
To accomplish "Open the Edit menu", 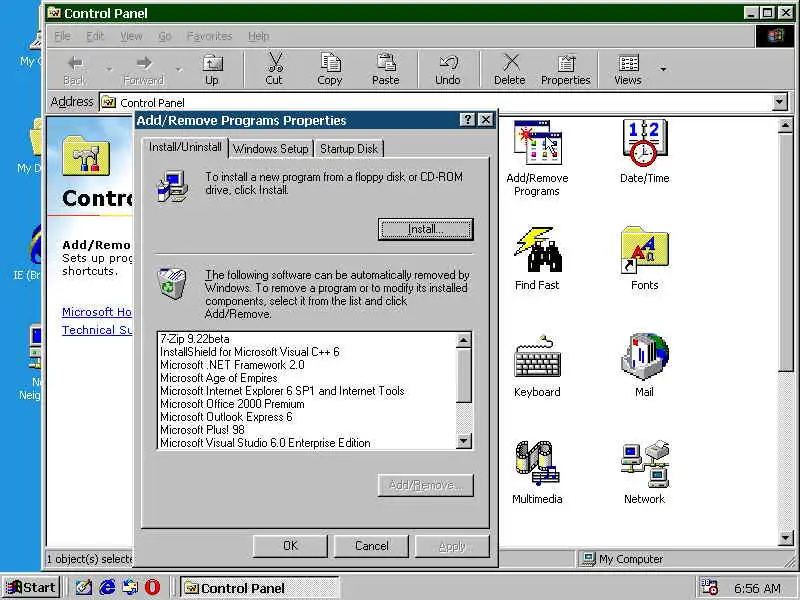I will coord(95,36).
